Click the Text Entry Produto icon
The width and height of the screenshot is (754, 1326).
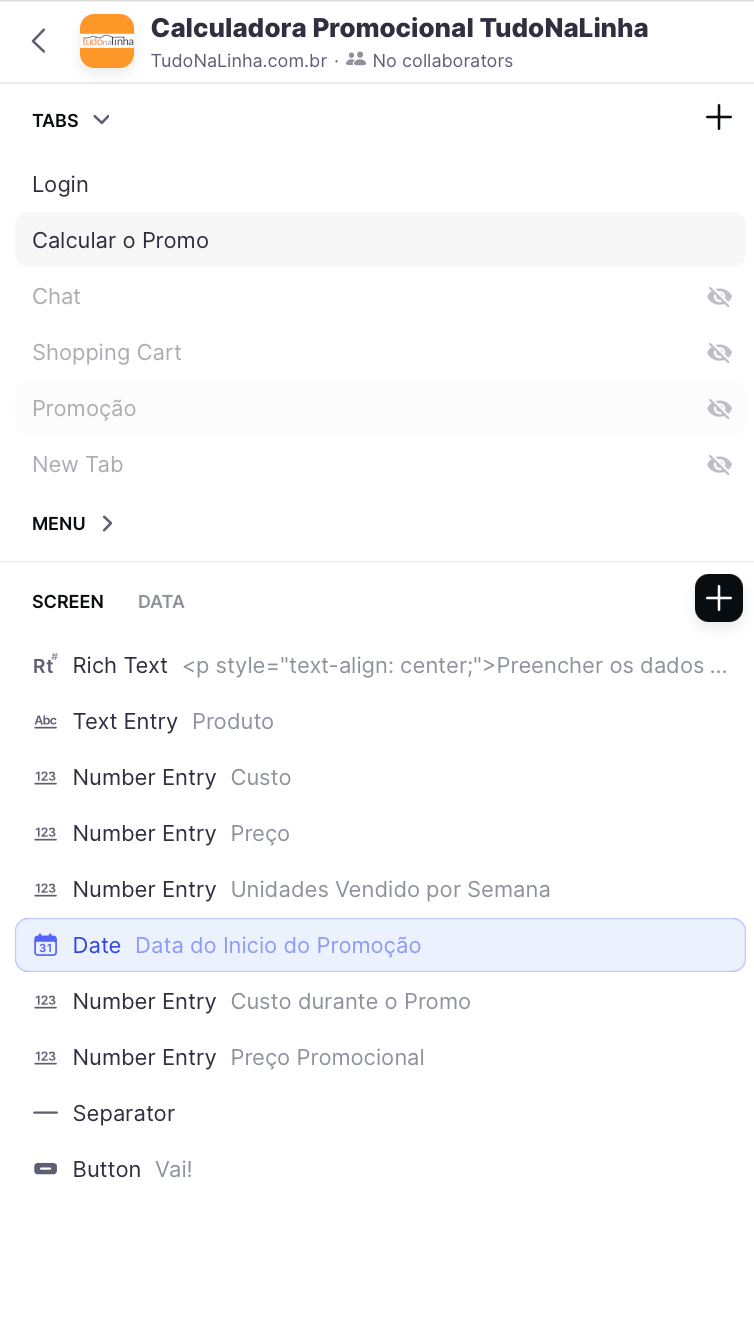(x=45, y=721)
